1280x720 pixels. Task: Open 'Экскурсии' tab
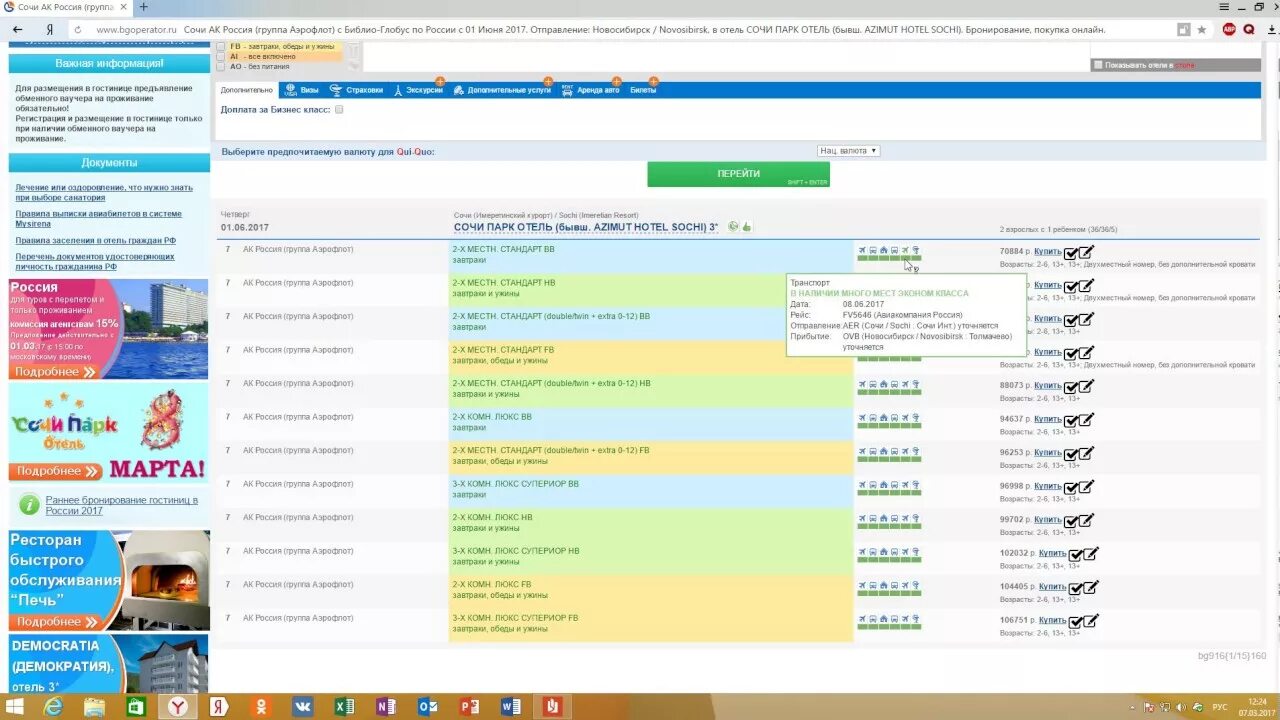pyautogui.click(x=418, y=90)
